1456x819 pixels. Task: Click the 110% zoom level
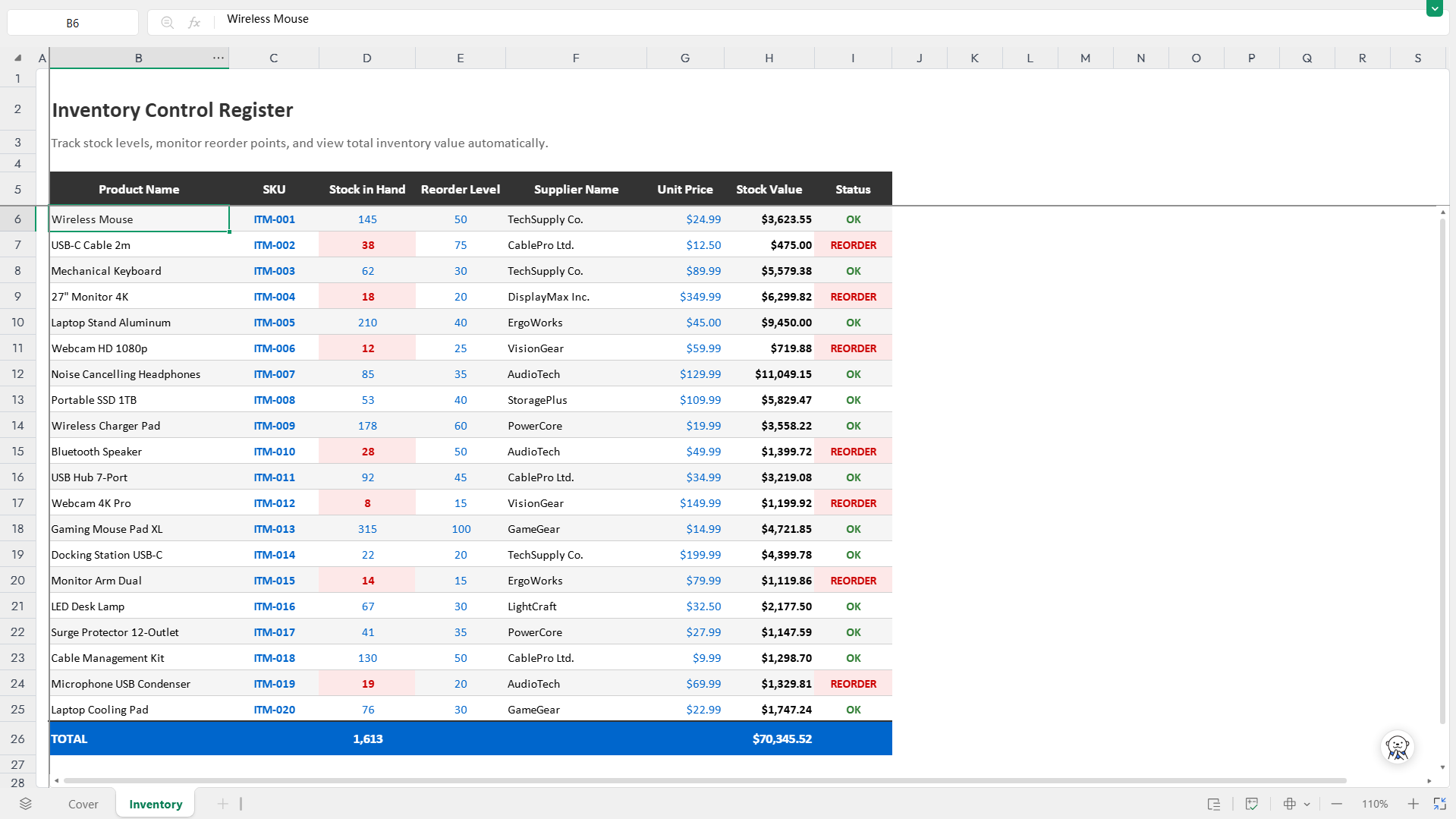point(1374,804)
